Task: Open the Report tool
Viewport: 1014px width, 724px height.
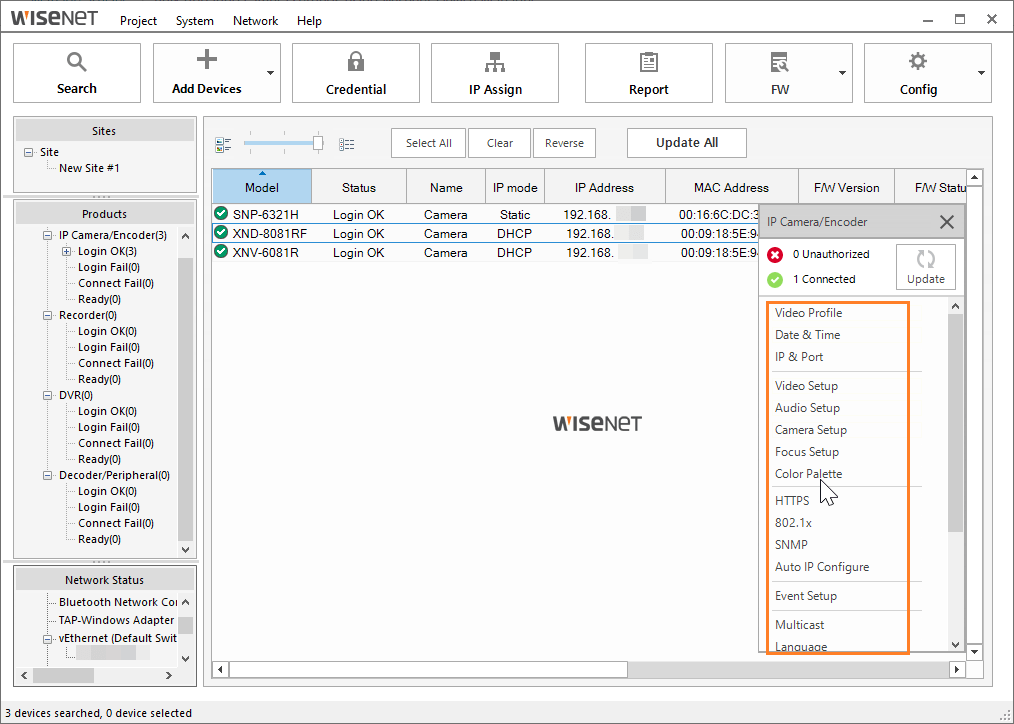Action: [648, 72]
